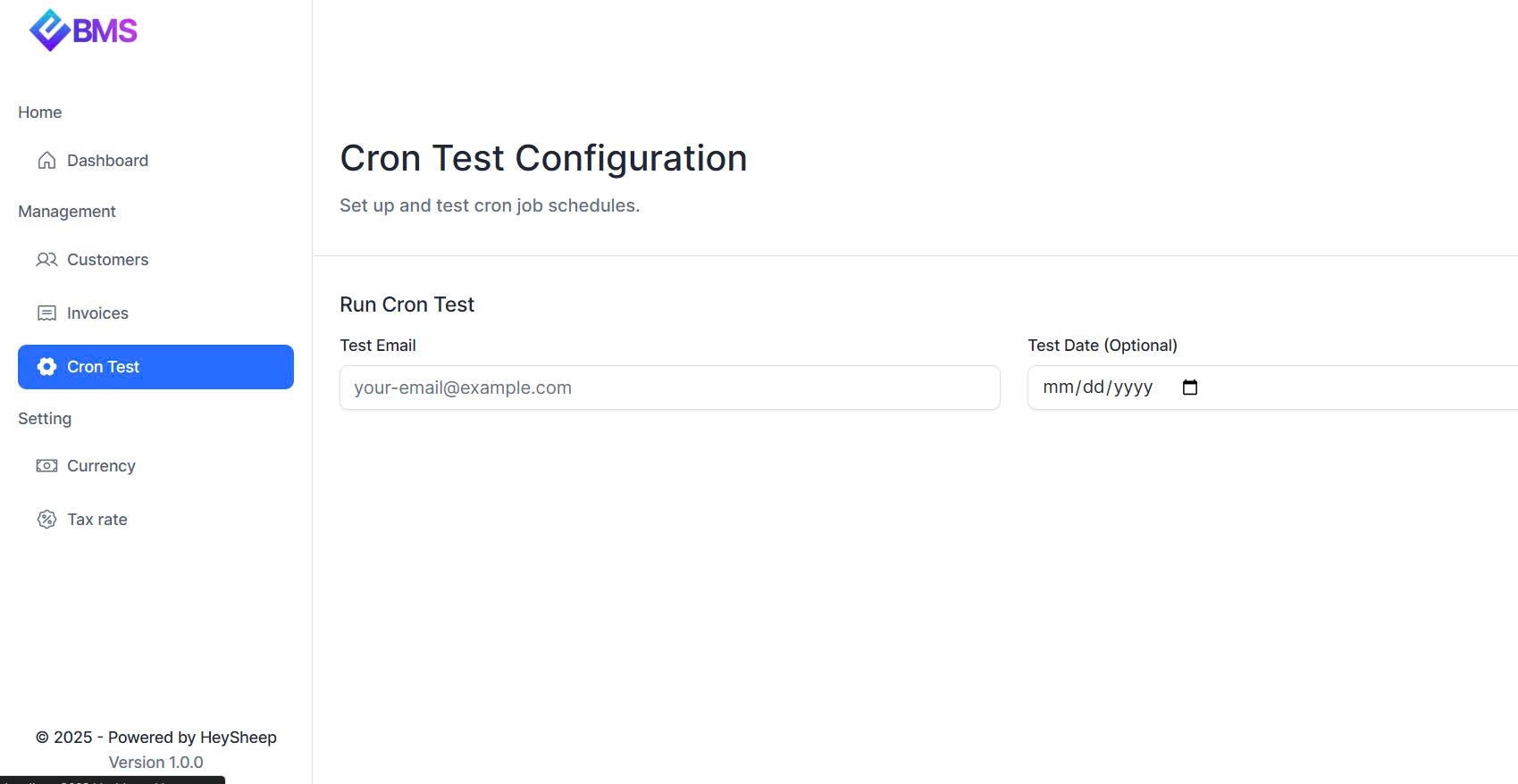Screen dimensions: 1518x784
Task: Select the year segment of Test Date
Action: (x=1133, y=388)
